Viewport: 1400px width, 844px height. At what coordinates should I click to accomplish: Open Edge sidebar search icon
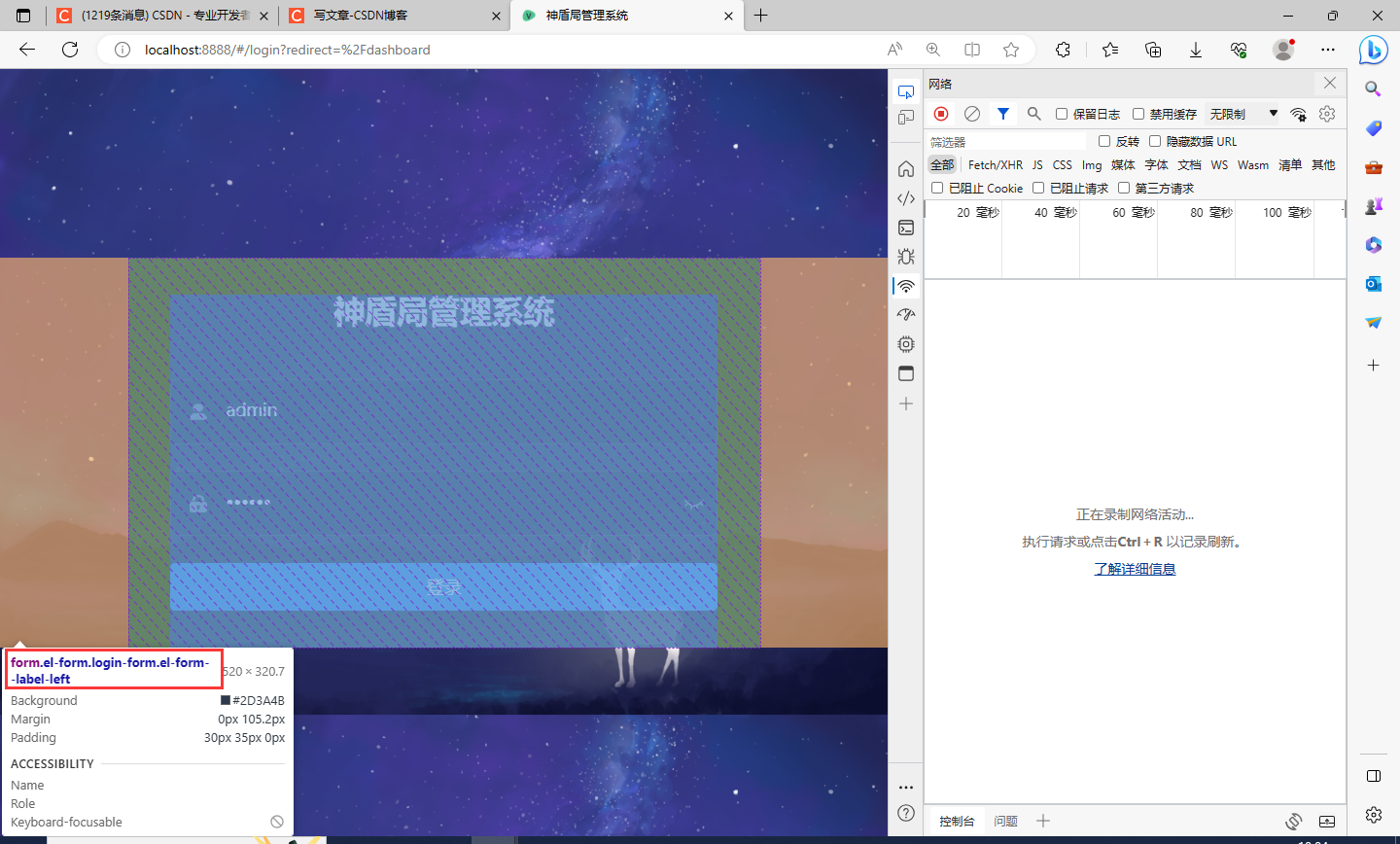[1373, 89]
